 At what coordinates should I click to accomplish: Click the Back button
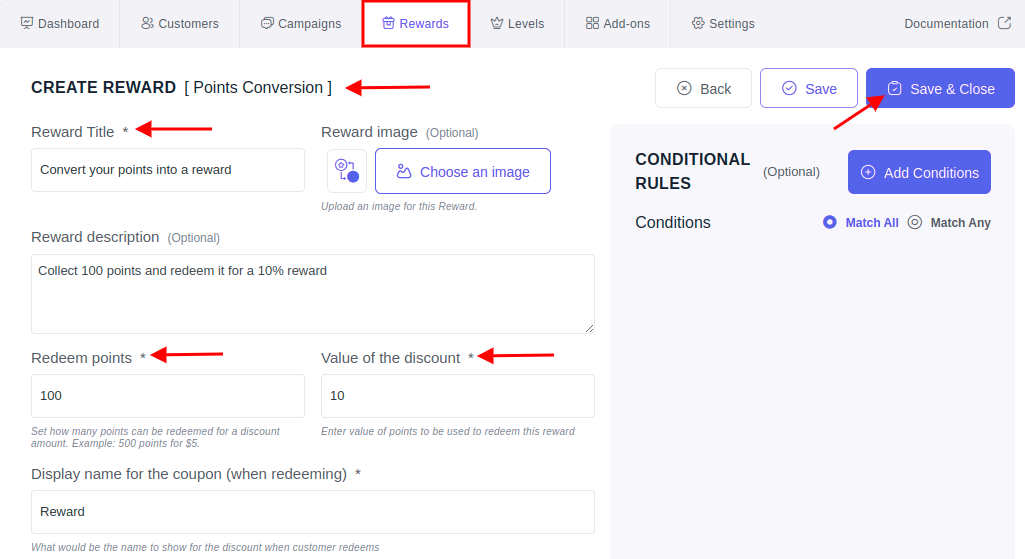[x=703, y=88]
